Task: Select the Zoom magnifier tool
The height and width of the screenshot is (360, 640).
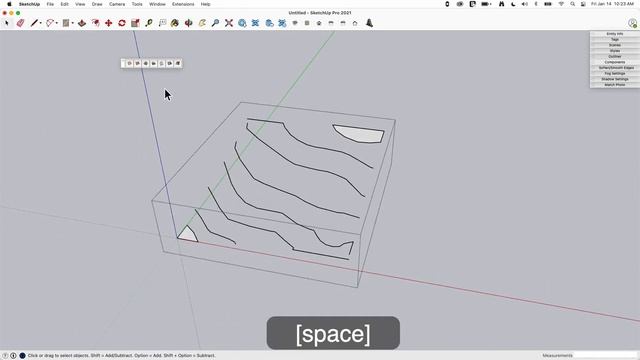Action: tap(215, 23)
